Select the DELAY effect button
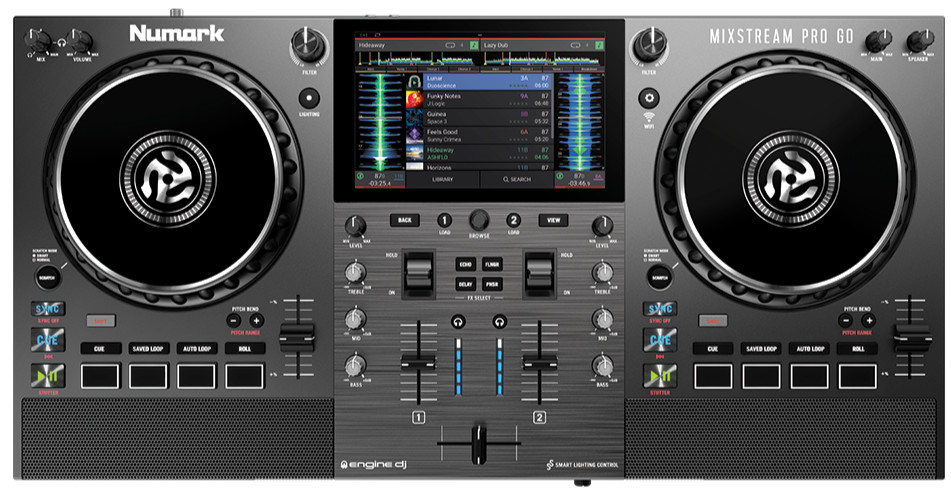This screenshot has height=500, width=951. [466, 284]
